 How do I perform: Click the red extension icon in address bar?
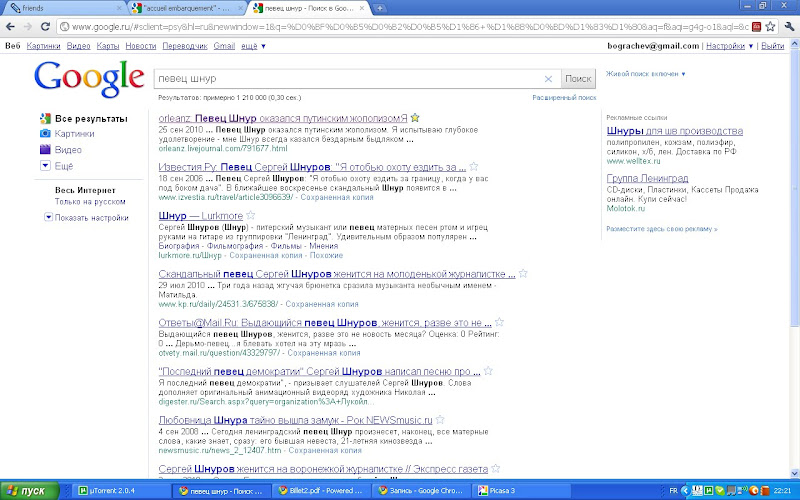pyautogui.click(x=757, y=27)
